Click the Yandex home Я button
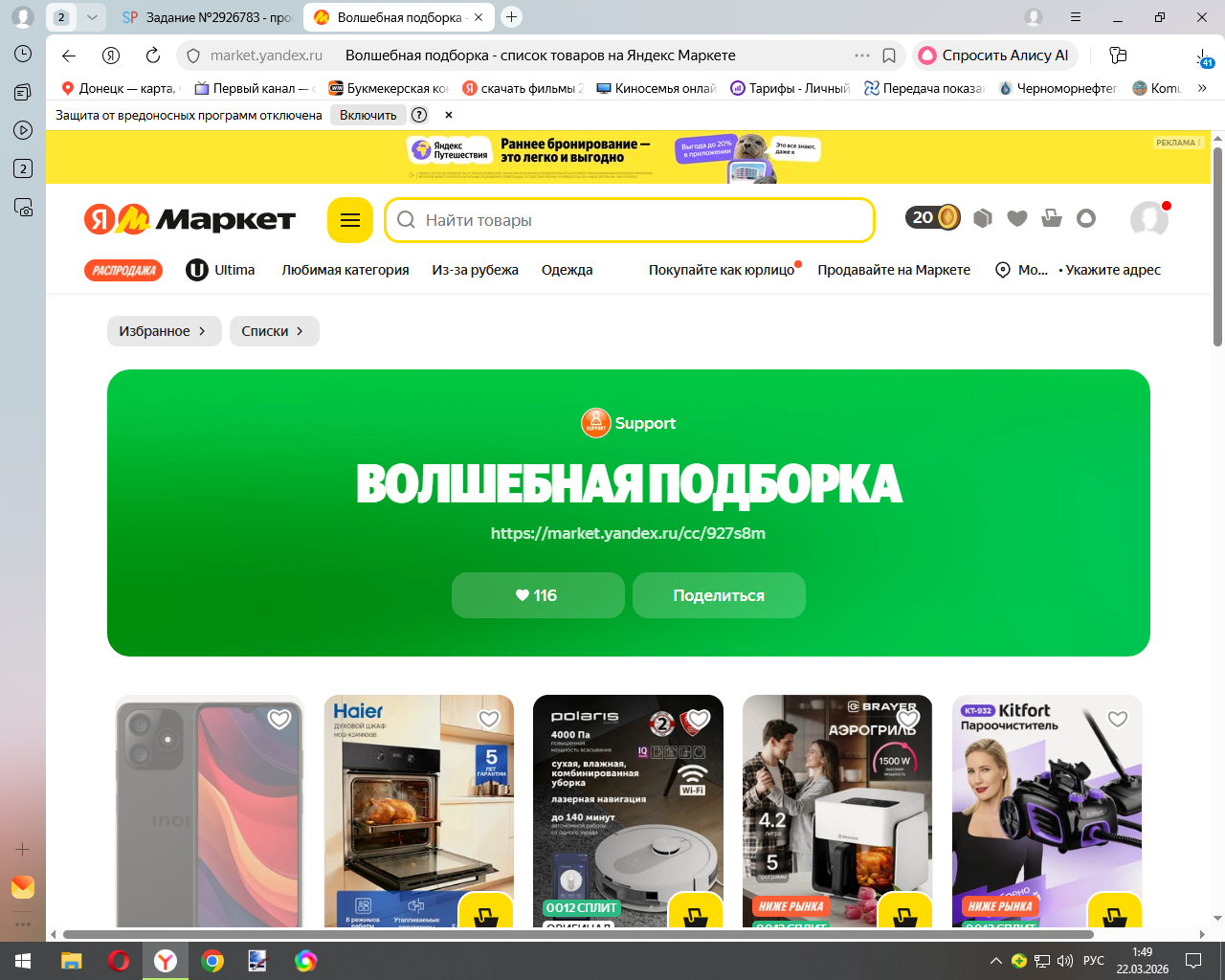Image resolution: width=1225 pixels, height=980 pixels. coord(111,56)
